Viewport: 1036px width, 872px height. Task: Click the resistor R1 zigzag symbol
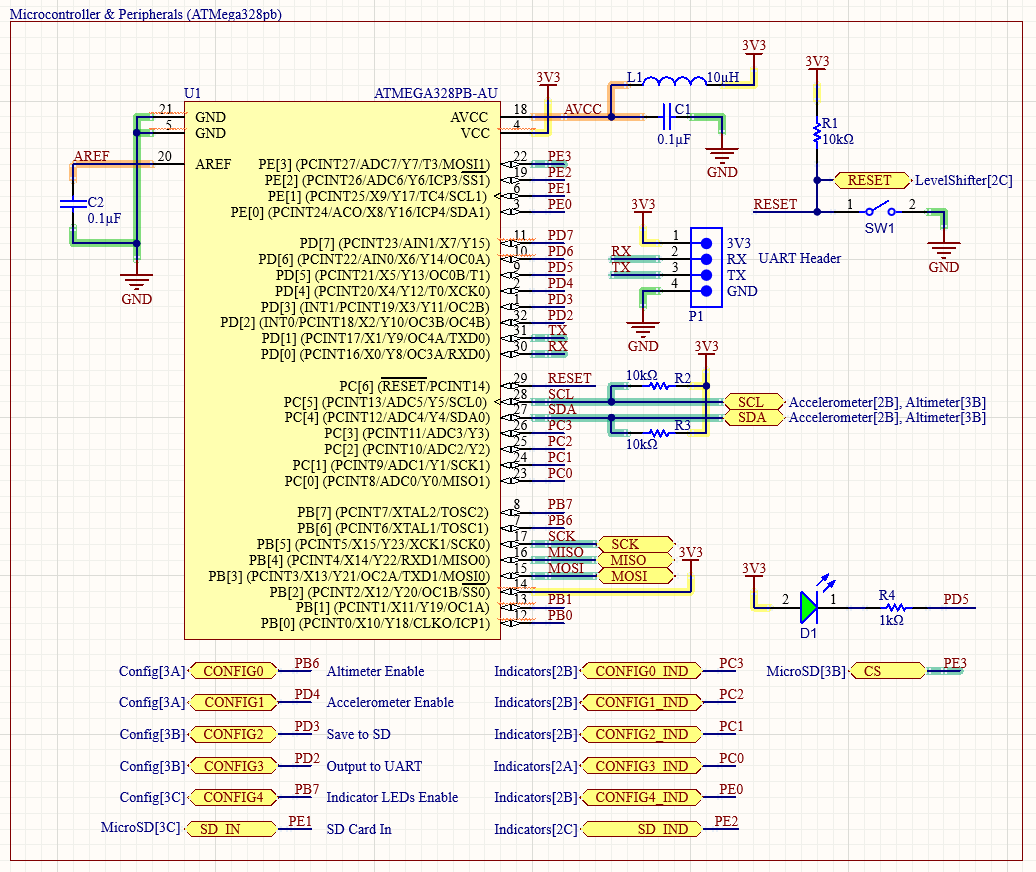817,131
